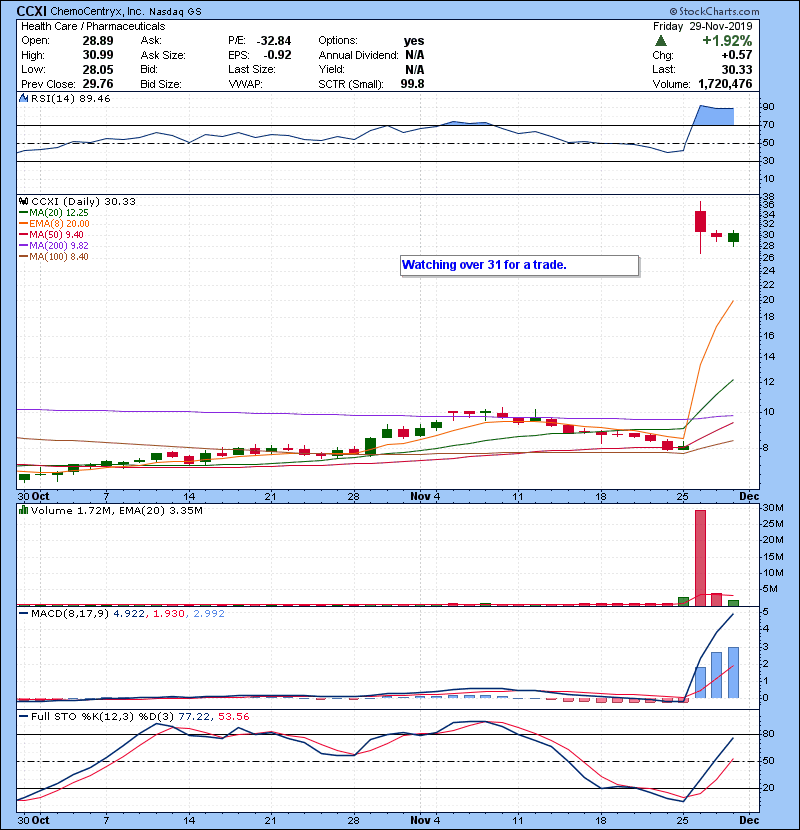This screenshot has height=830, width=800.
Task: Click the Dec label on price chart axis
Action: (749, 497)
